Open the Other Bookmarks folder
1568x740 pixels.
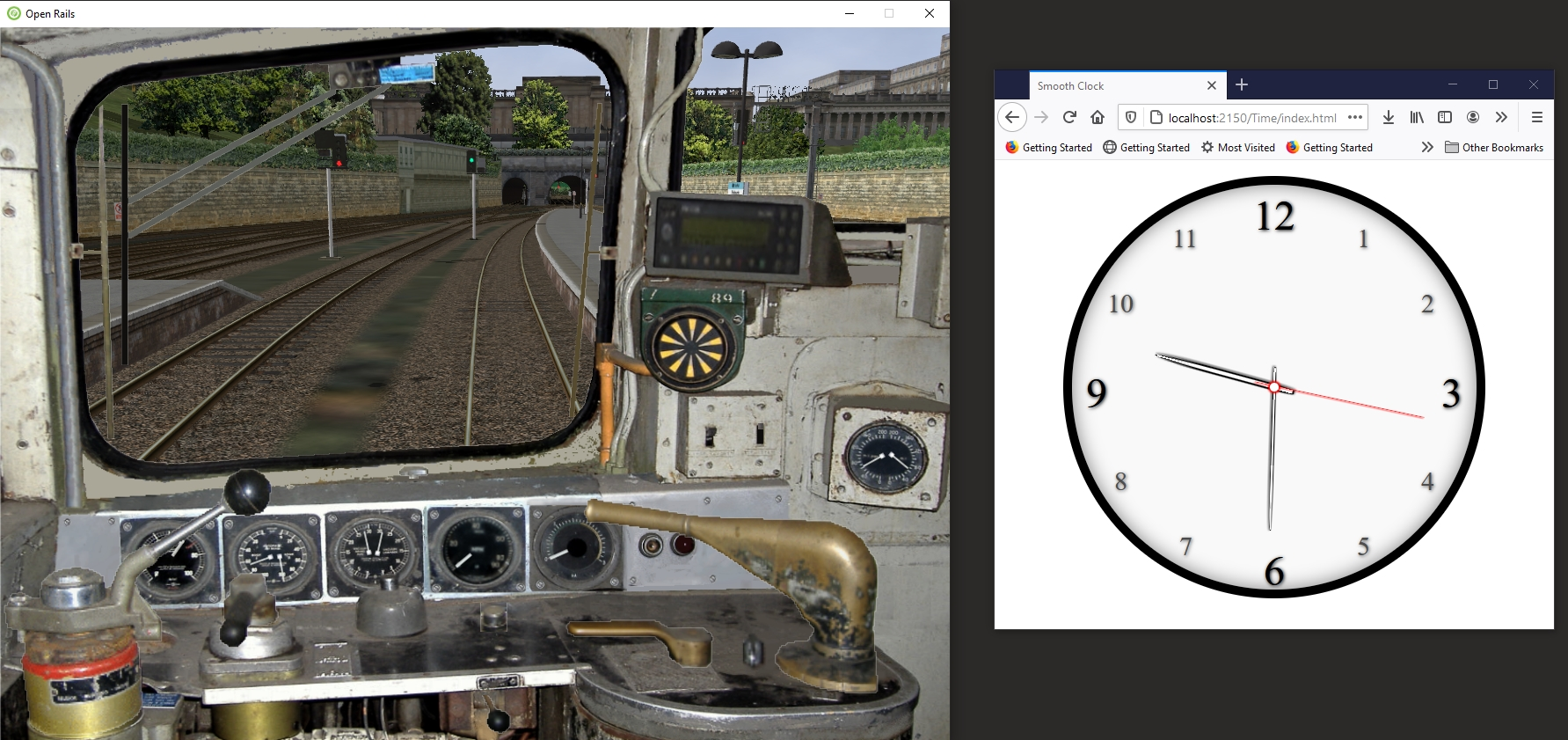click(1494, 147)
